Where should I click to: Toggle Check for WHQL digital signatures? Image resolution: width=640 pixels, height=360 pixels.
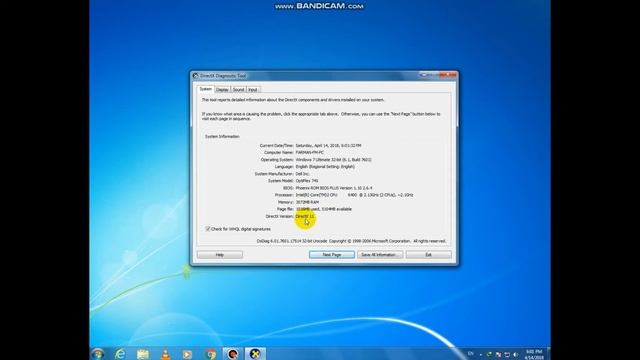[208, 229]
